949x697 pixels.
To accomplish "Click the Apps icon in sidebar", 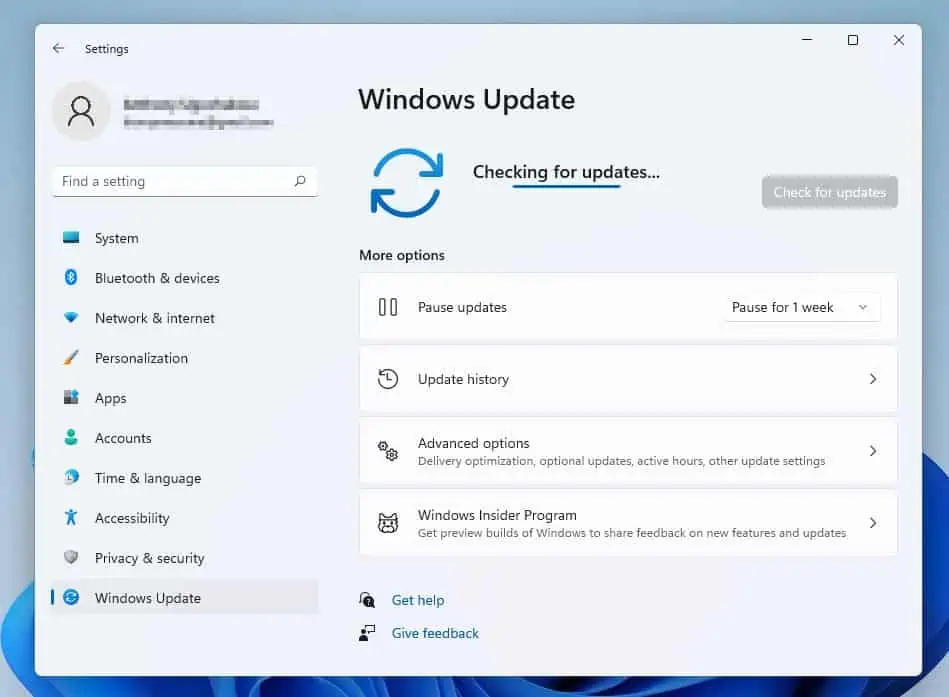I will pyautogui.click(x=71, y=397).
